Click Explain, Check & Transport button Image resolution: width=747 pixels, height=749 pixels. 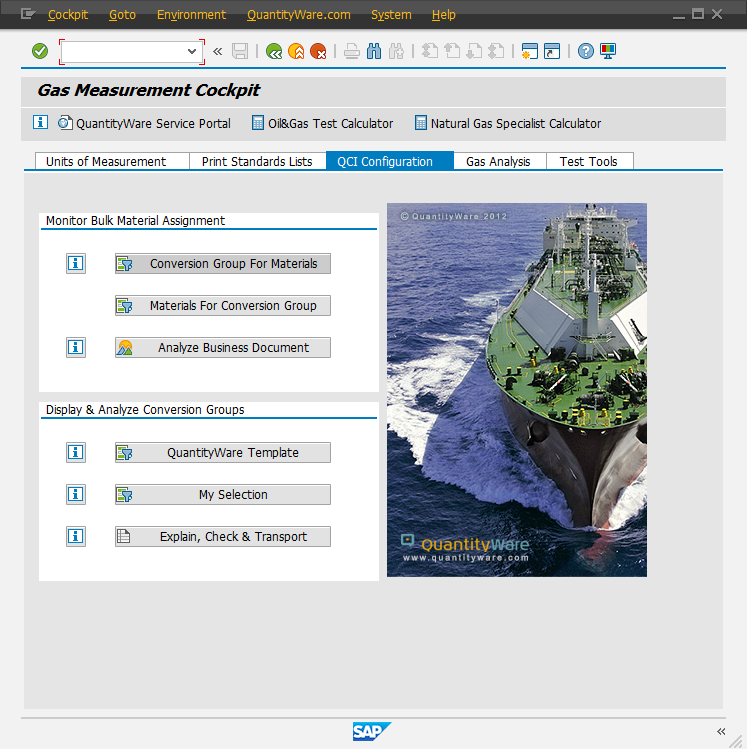point(223,536)
